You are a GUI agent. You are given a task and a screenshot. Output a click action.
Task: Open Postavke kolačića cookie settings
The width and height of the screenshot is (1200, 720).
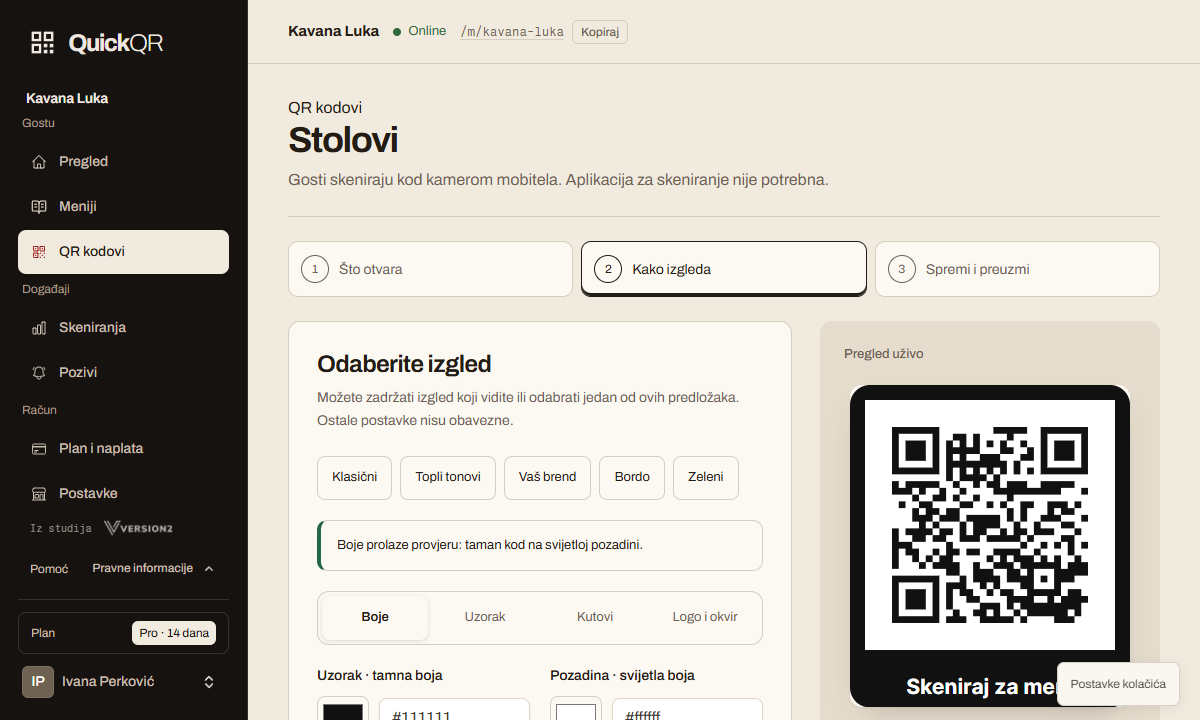(x=1118, y=684)
